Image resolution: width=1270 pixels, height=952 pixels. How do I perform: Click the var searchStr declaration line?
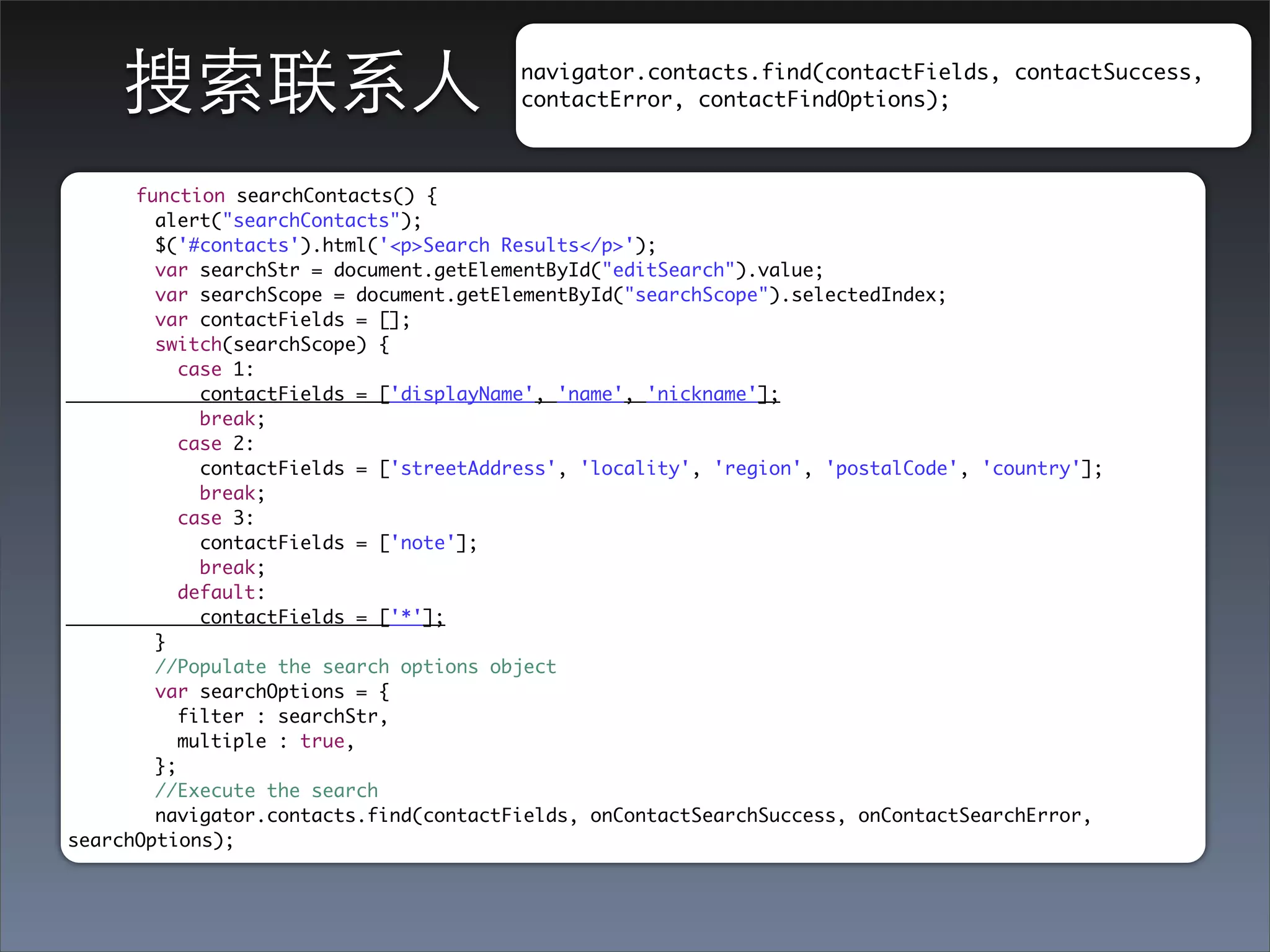(x=489, y=270)
